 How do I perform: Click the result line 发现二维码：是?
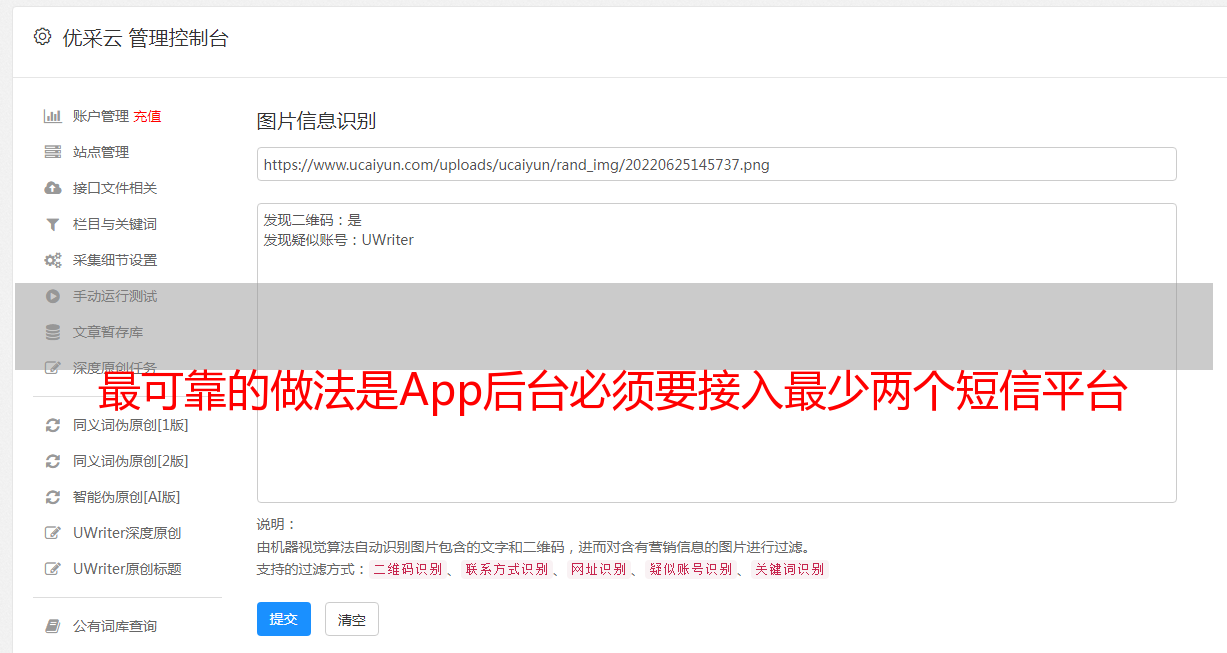click(312, 220)
